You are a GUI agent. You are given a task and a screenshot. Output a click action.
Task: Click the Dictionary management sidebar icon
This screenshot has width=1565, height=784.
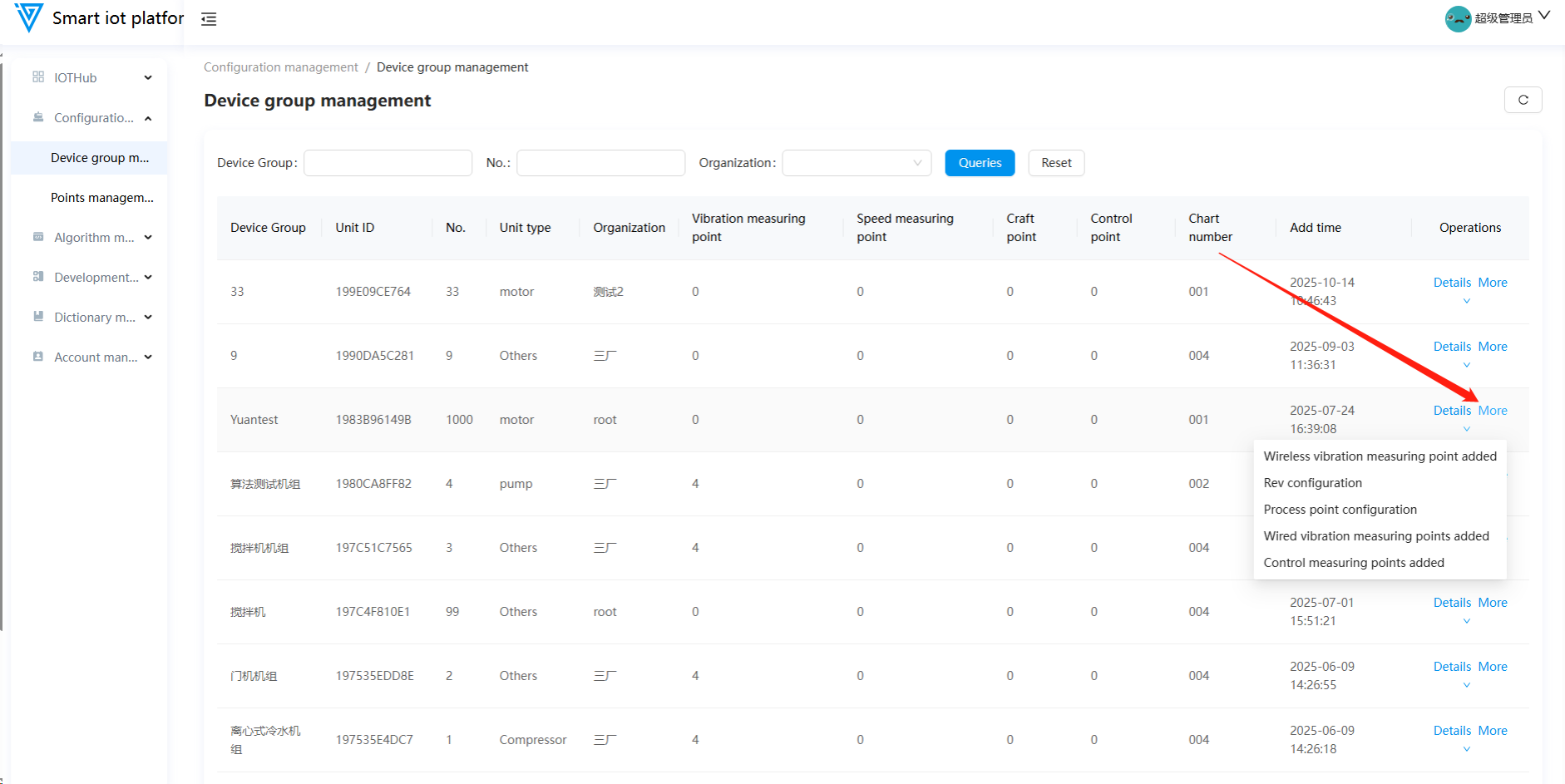click(x=38, y=317)
